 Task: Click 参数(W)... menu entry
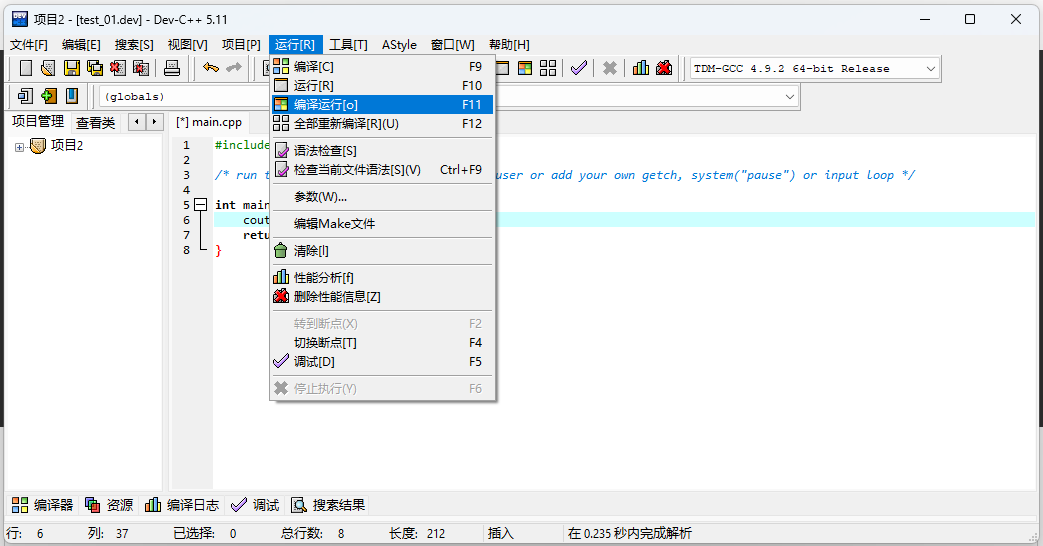pos(320,197)
